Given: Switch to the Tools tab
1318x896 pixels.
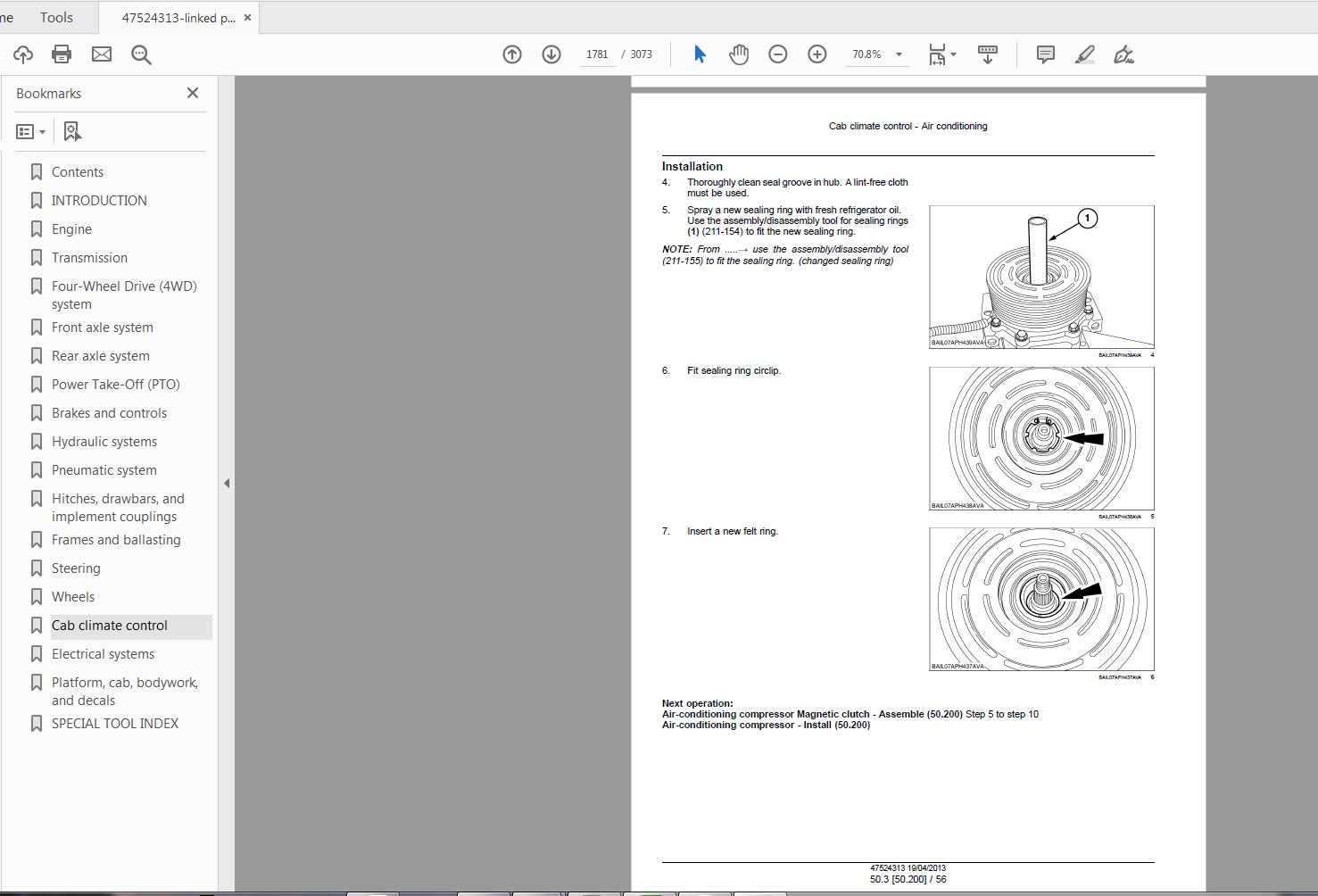Looking at the screenshot, I should [55, 16].
